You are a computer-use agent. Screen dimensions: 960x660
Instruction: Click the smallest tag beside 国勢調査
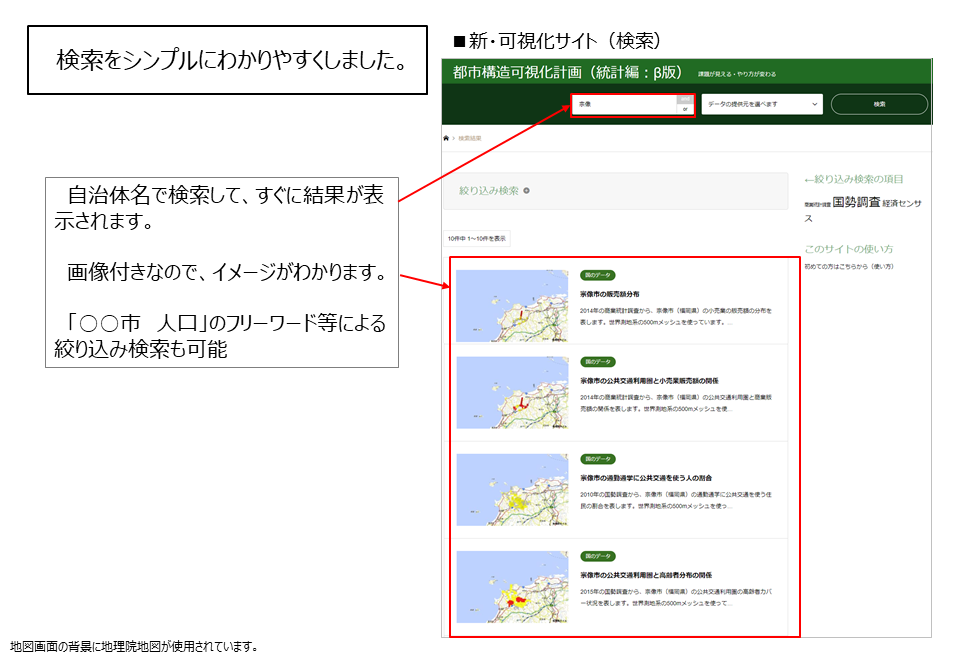coord(817,204)
